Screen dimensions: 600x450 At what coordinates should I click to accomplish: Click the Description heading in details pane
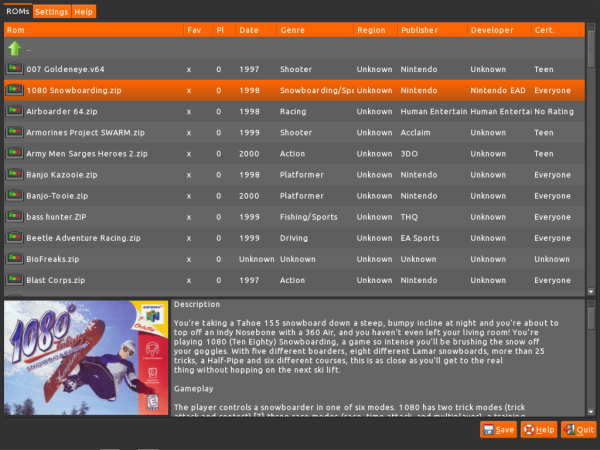pos(197,304)
